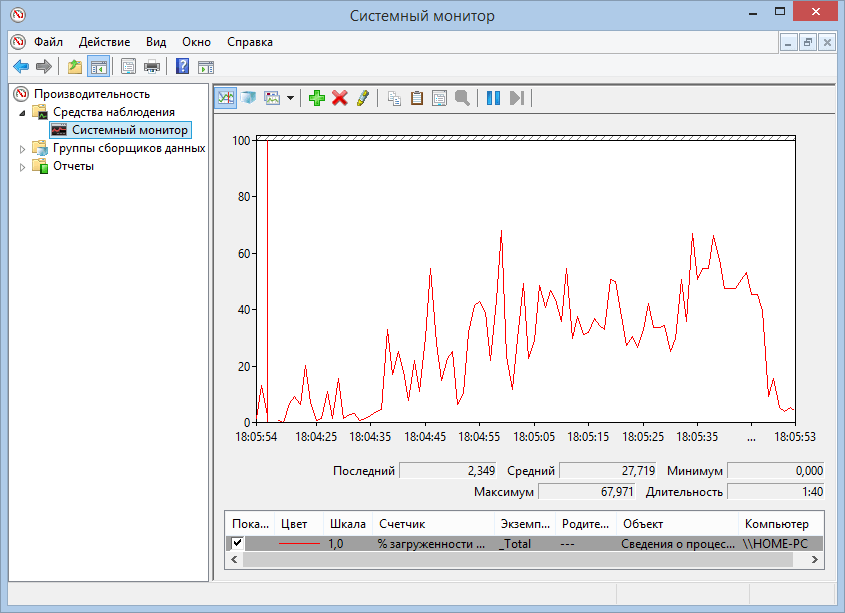Open the graph type dropdown arrow
The height and width of the screenshot is (613, 845).
[290, 98]
